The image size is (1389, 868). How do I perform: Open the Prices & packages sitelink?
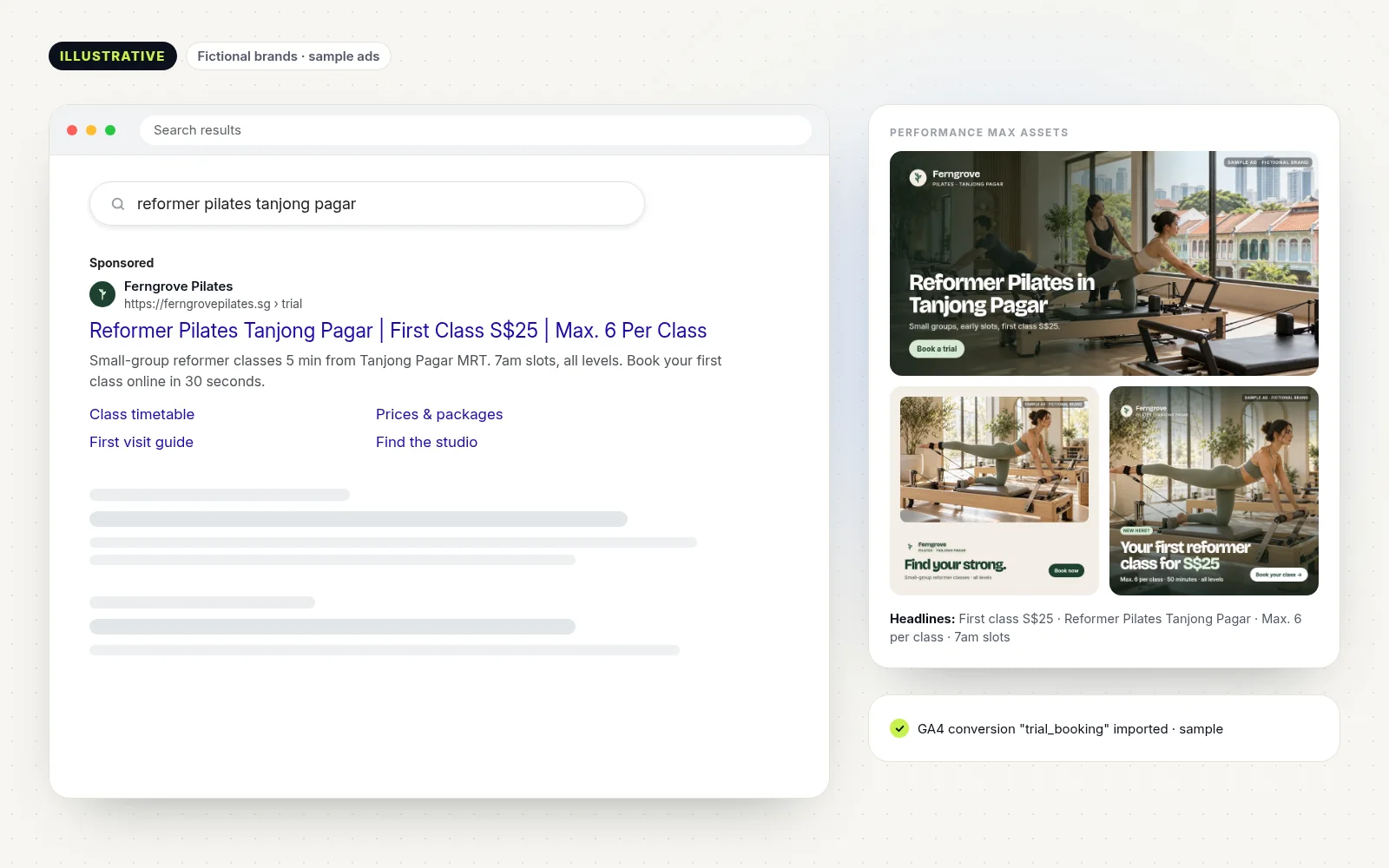pyautogui.click(x=439, y=414)
